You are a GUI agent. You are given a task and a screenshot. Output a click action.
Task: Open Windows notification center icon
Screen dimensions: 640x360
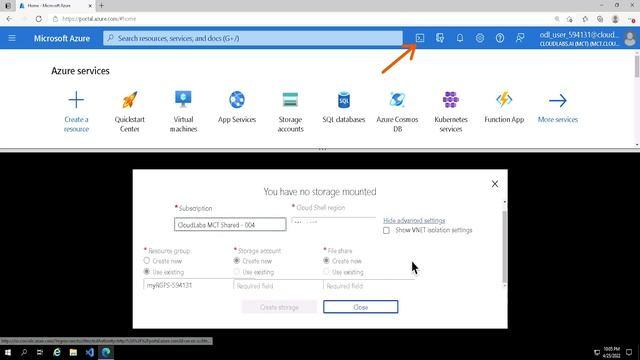(629, 352)
